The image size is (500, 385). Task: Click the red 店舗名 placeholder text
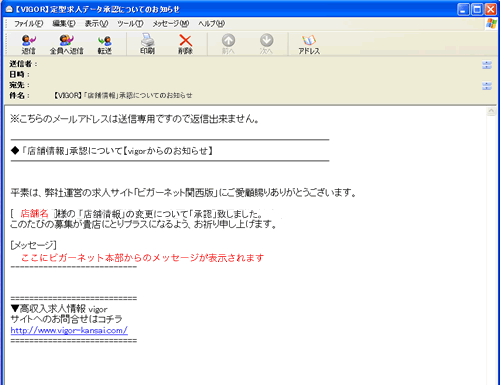[x=34, y=213]
